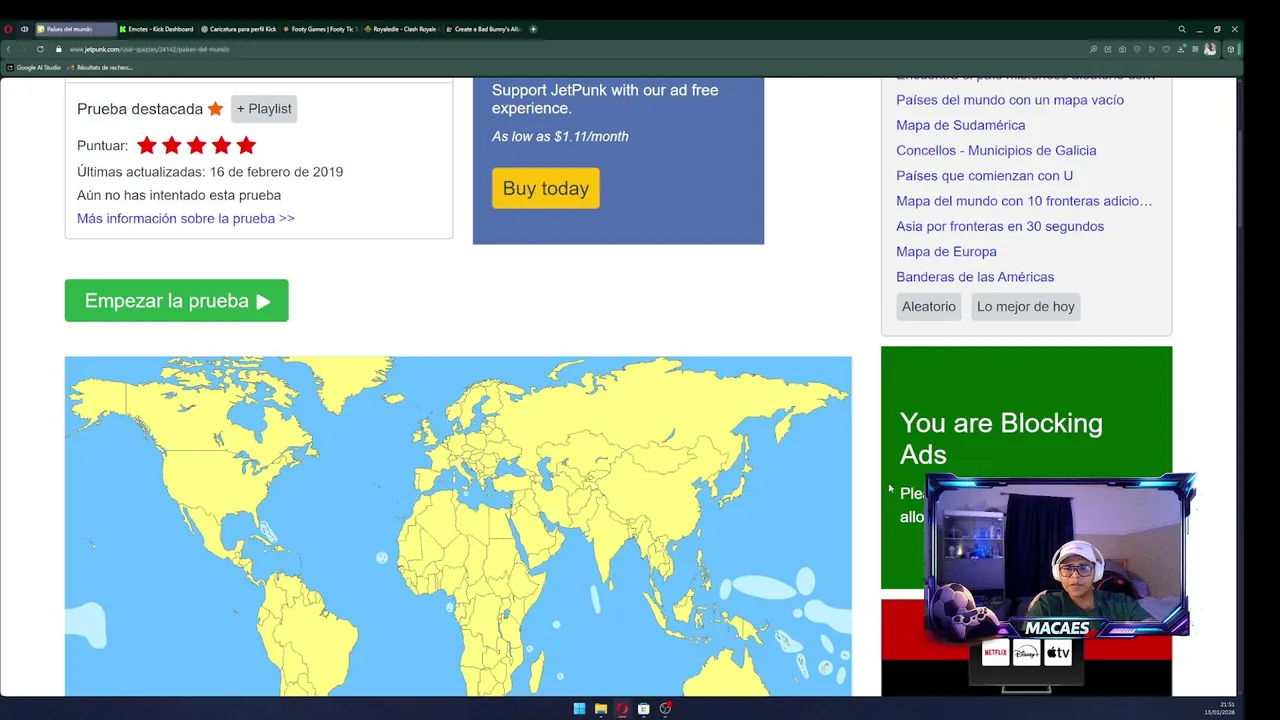Click the find-in-page magnifier toolbar icon

click(1093, 49)
